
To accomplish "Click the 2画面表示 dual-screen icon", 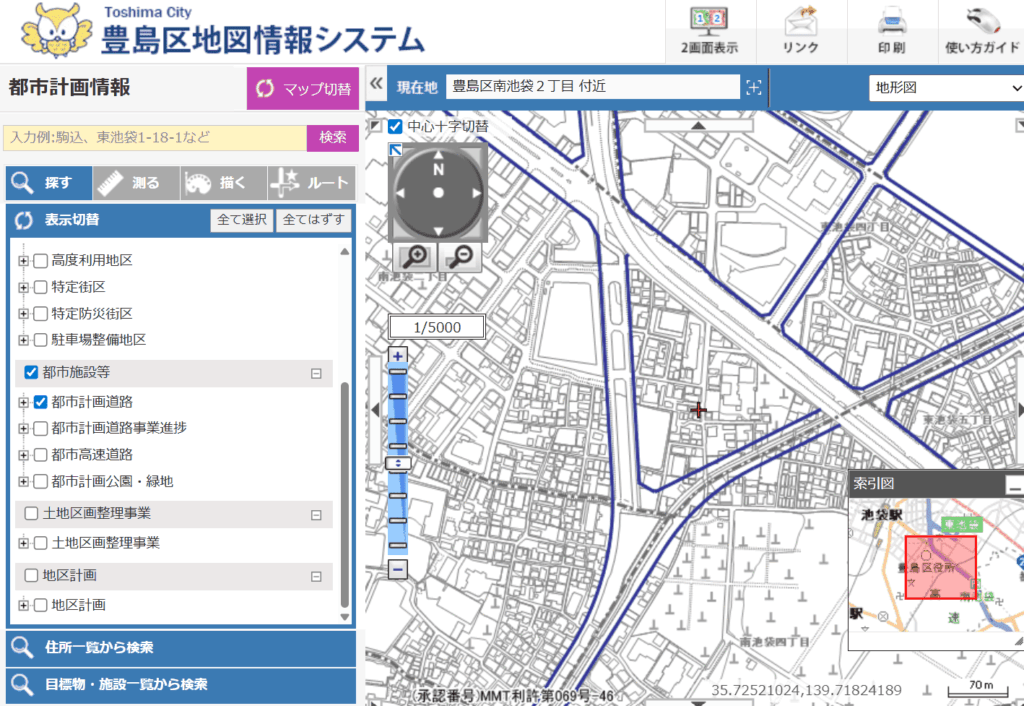I will pos(709,22).
